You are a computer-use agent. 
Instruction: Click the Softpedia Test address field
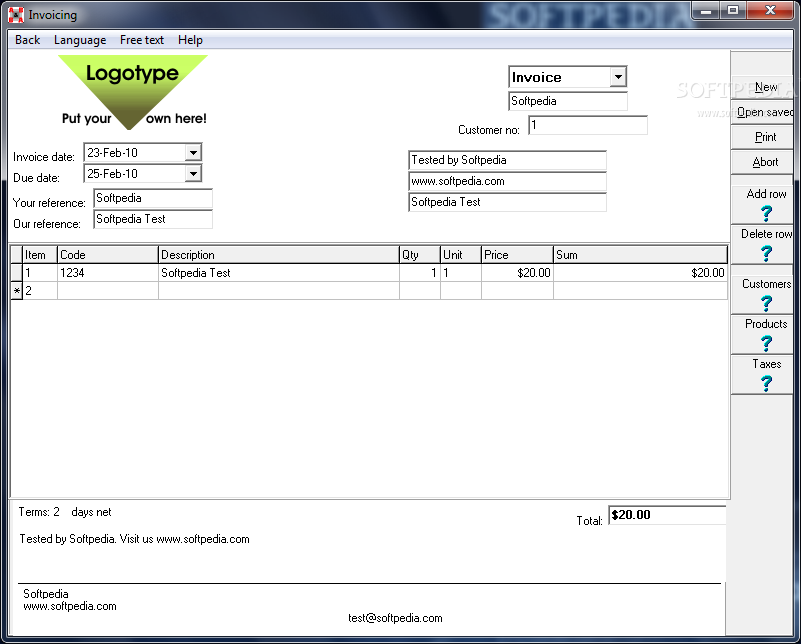tap(507, 202)
